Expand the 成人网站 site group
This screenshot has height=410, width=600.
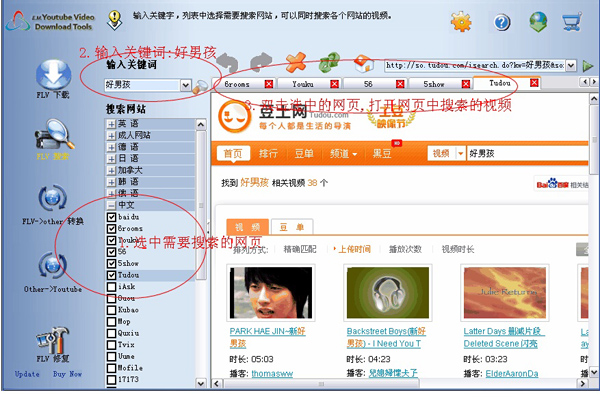pos(111,136)
